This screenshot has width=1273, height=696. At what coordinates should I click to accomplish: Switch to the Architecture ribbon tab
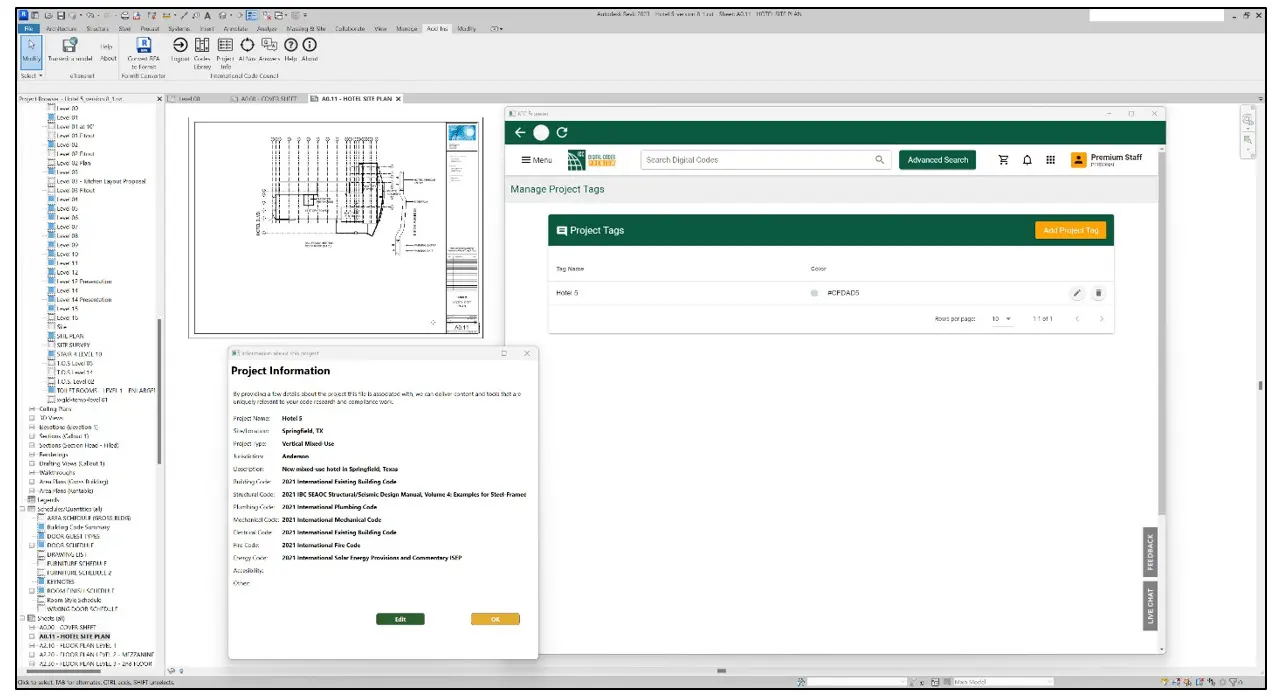coord(61,29)
